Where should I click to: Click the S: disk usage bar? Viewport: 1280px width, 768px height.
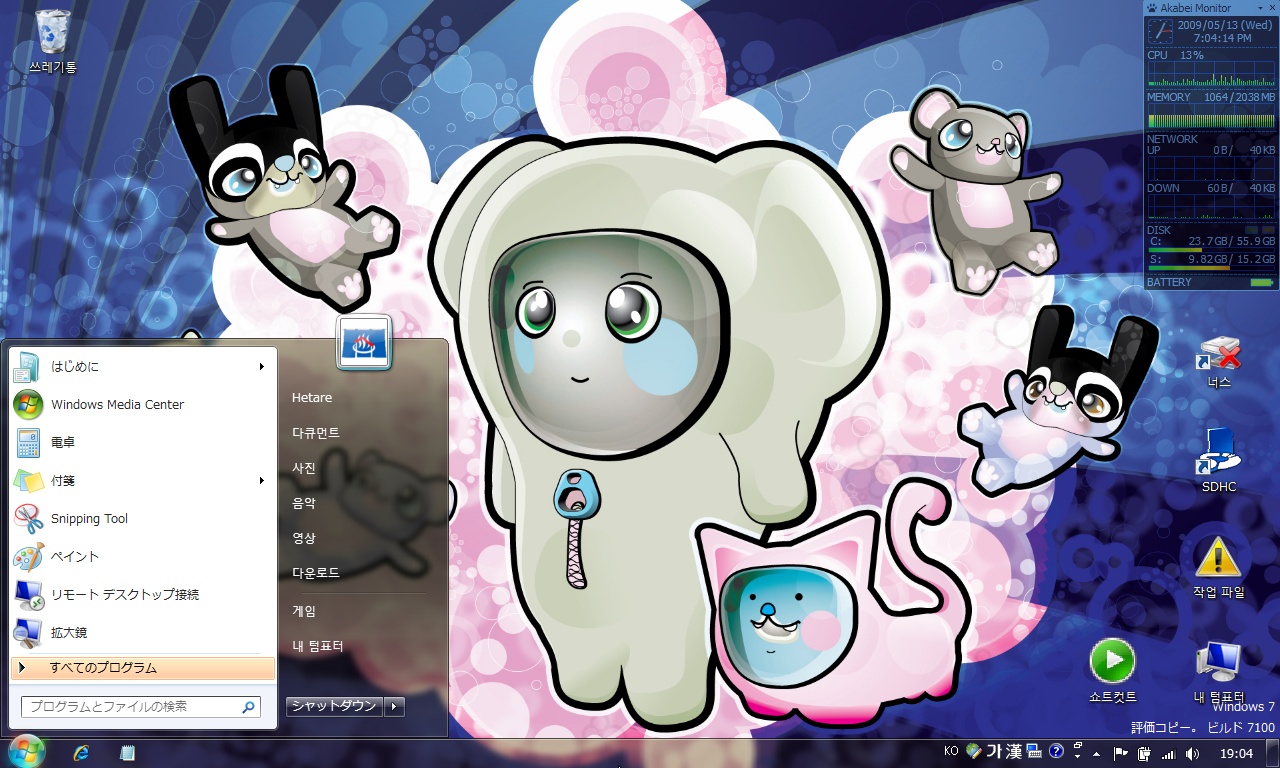click(x=1211, y=268)
